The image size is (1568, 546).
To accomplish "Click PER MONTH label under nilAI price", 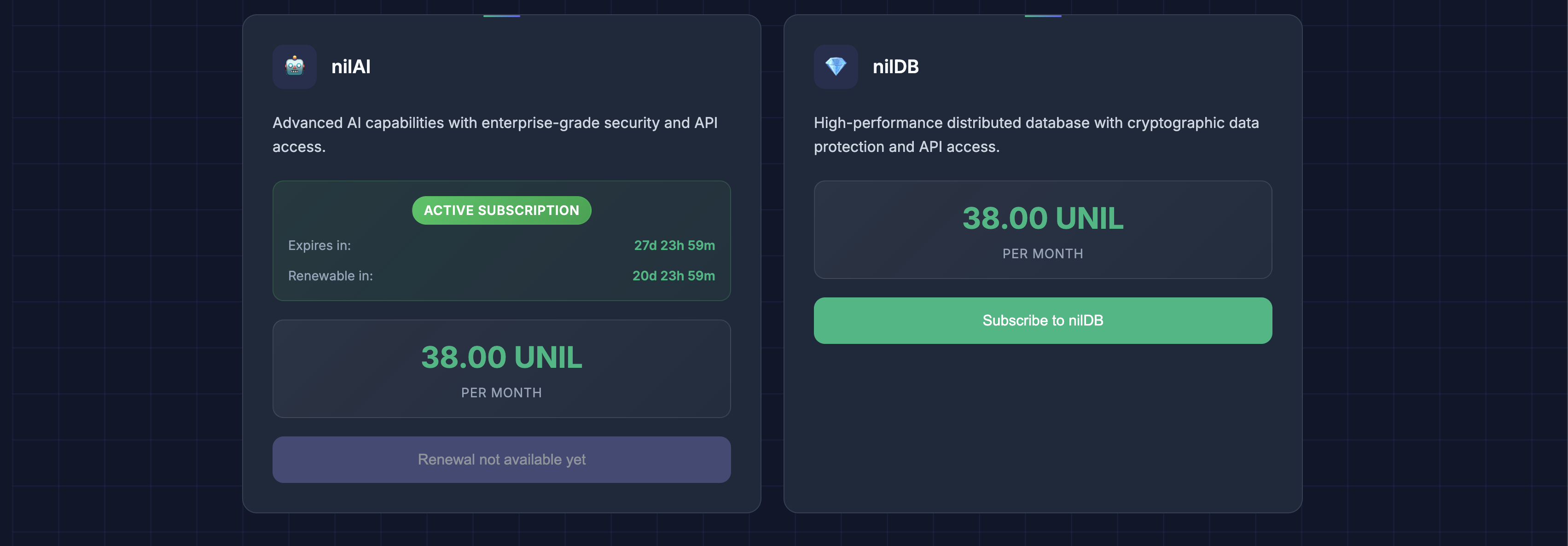I will tap(501, 393).
